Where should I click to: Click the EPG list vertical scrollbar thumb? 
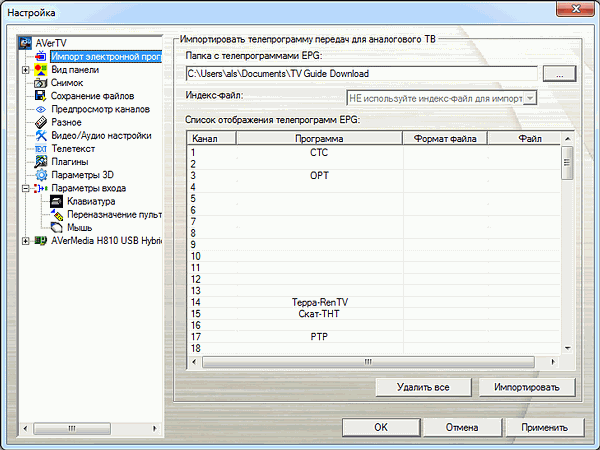567,163
